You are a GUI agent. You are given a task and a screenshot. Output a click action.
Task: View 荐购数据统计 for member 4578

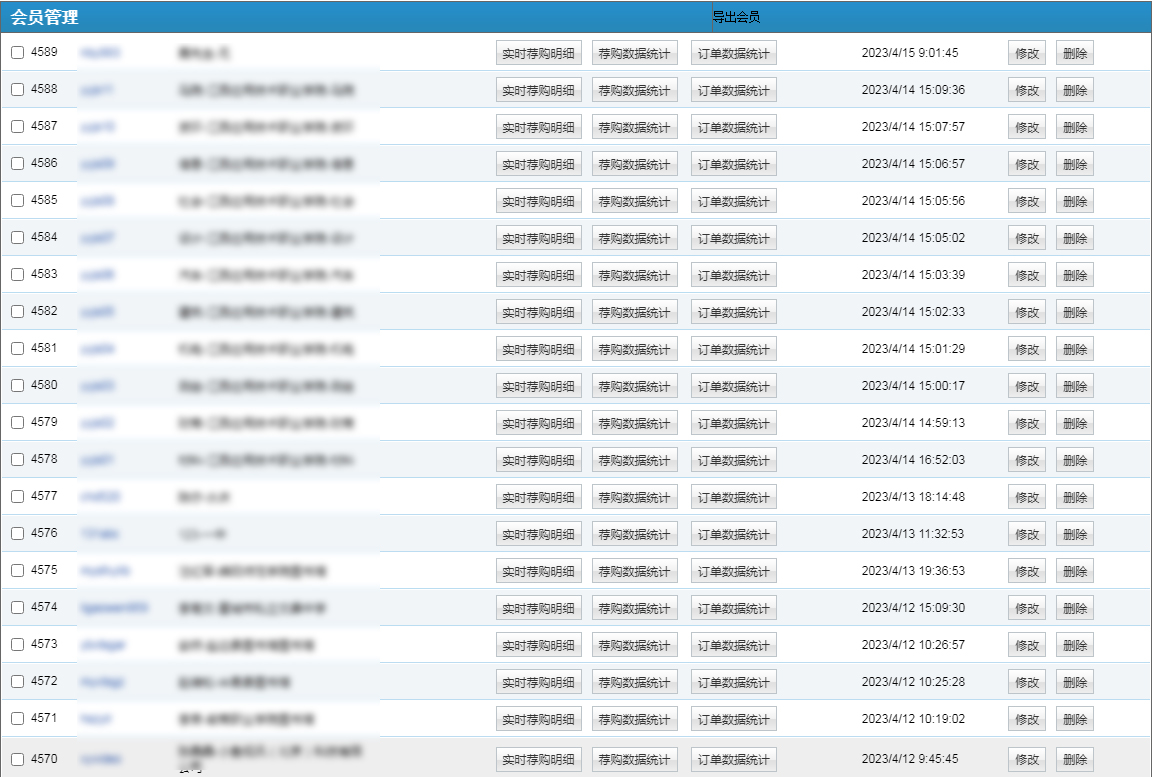click(634, 461)
